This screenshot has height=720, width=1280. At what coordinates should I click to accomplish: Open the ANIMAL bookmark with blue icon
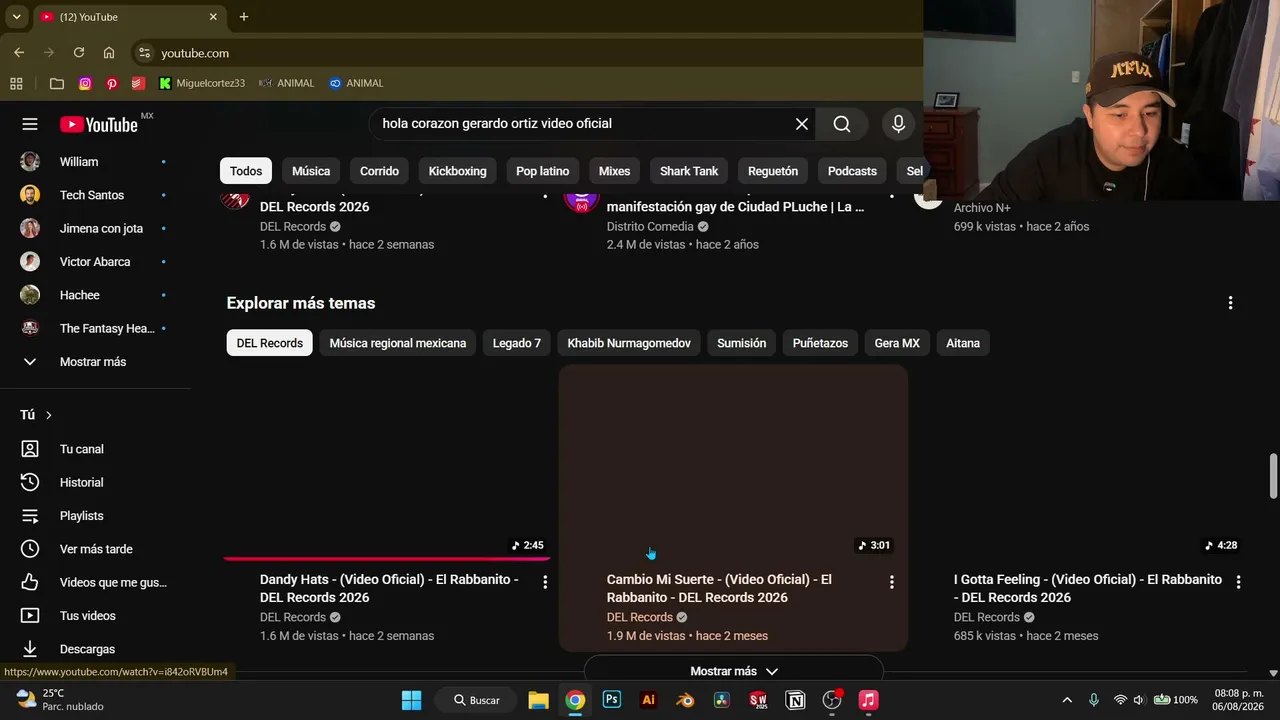tap(357, 83)
